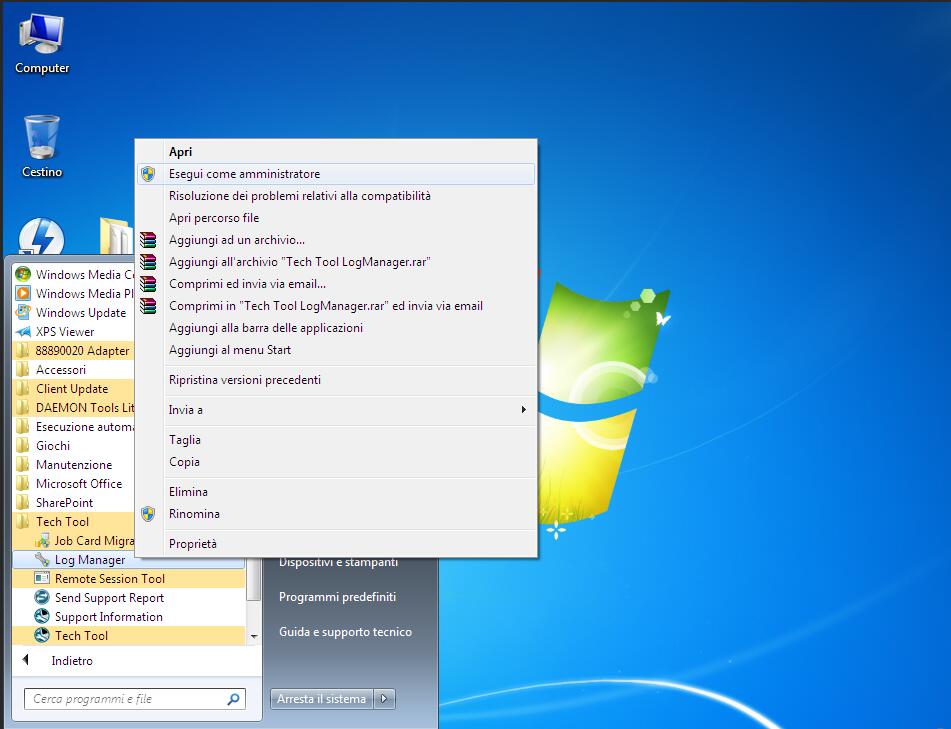Launch Windows Media Center from the program list

click(x=74, y=274)
